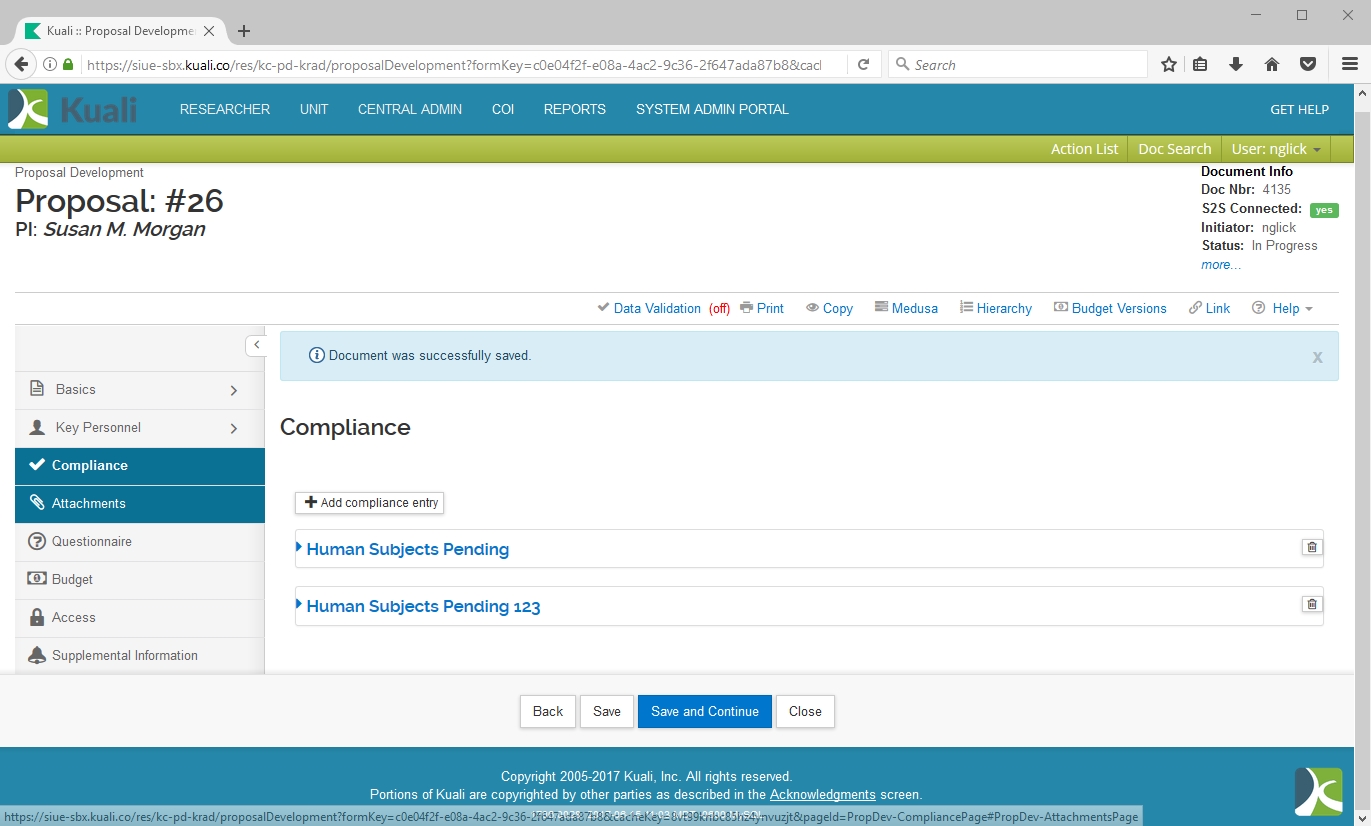This screenshot has width=1371, height=826.
Task: Open Medusa view from toolbar
Action: (x=906, y=308)
